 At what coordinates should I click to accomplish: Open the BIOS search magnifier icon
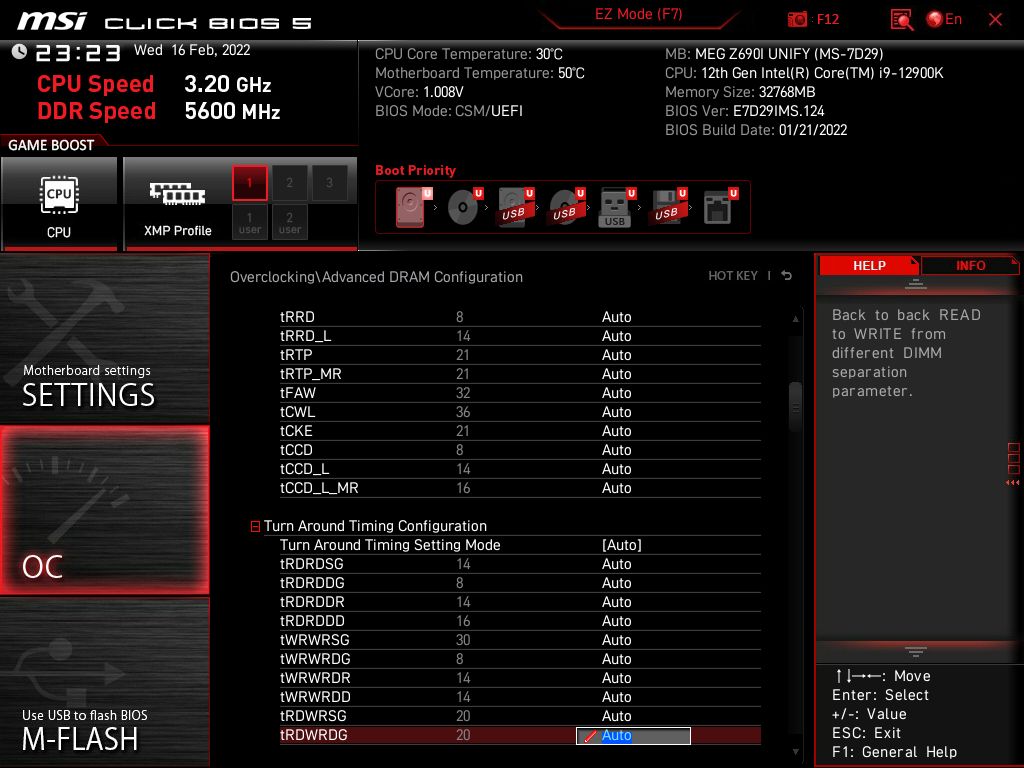pyautogui.click(x=902, y=20)
